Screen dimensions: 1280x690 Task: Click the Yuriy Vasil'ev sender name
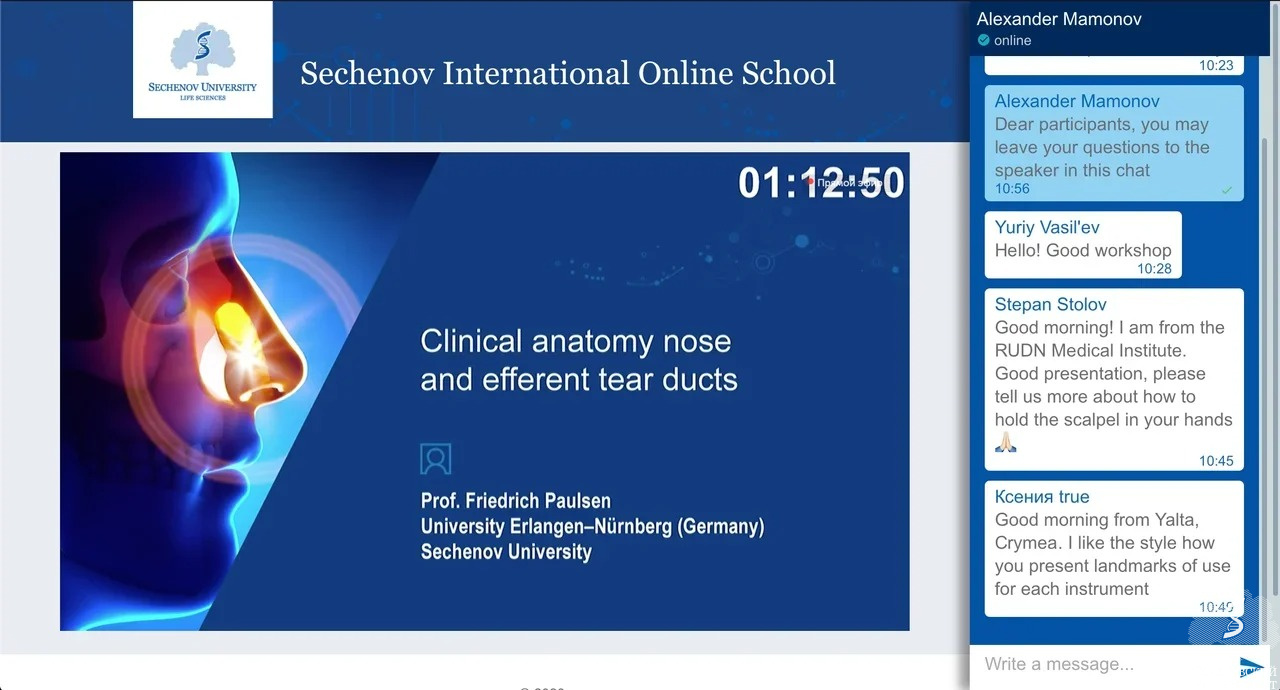(1047, 227)
